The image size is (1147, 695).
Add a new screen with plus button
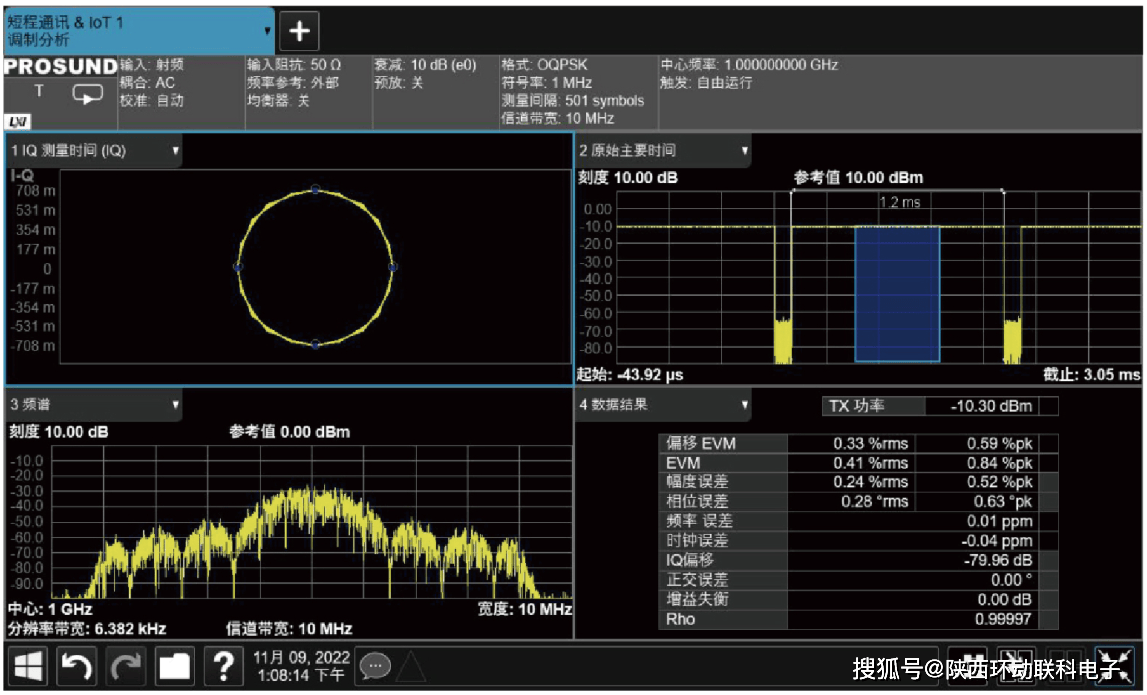[x=298, y=31]
